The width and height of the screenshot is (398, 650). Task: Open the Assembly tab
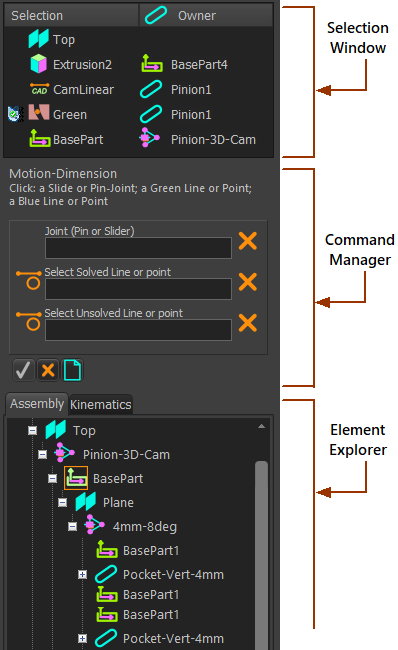click(37, 404)
